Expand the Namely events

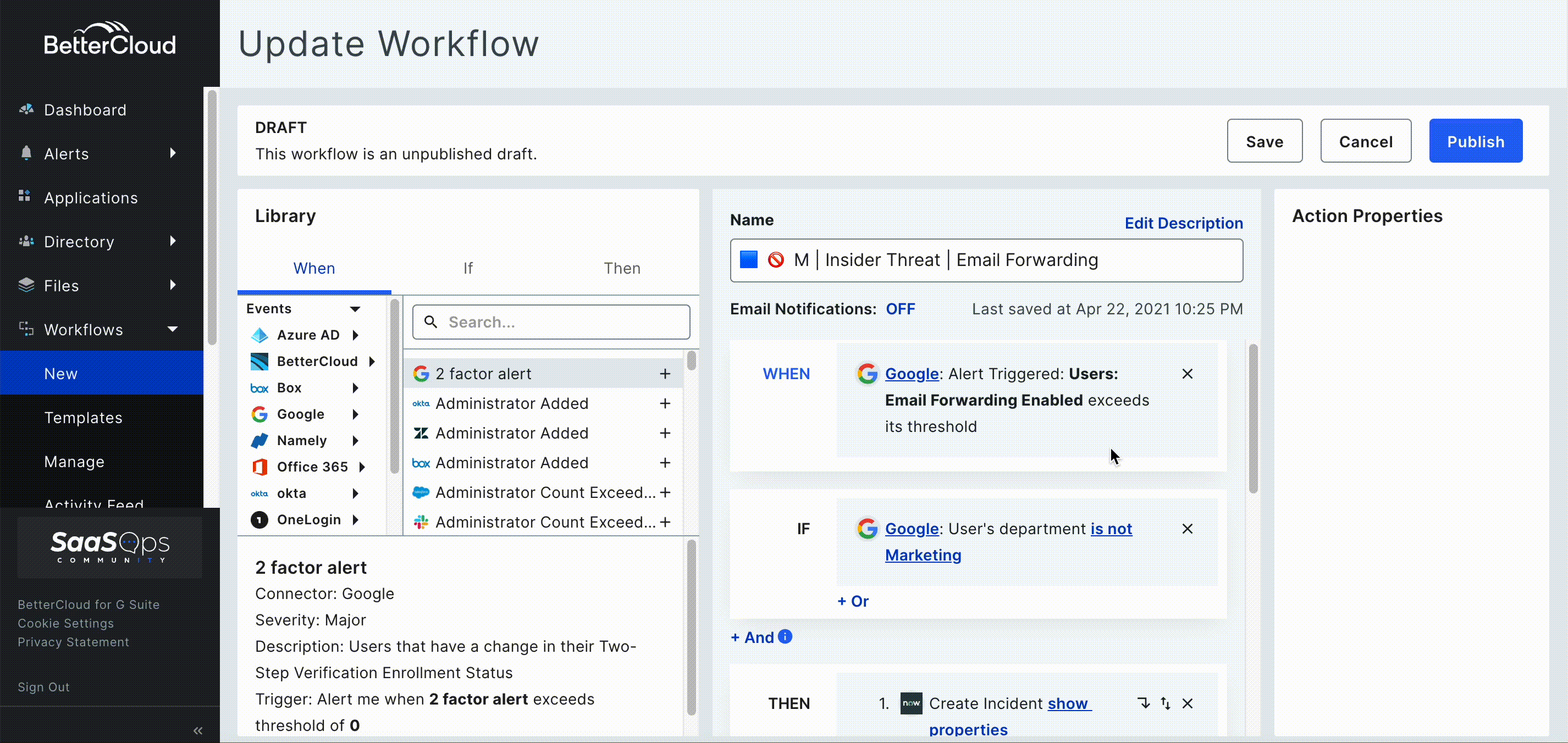pos(355,441)
